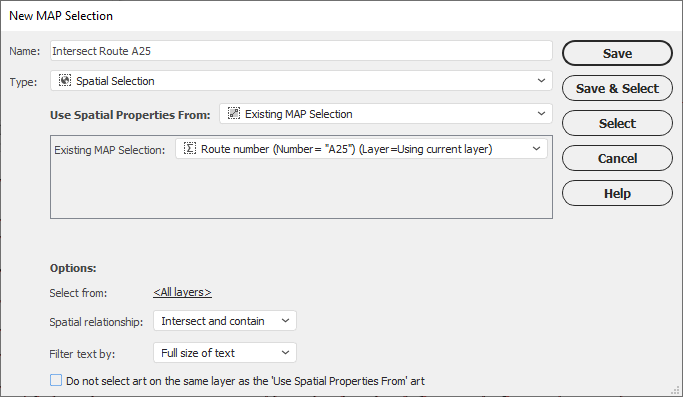The image size is (683, 397).
Task: Cancel the New MAP Selection dialog
Action: 617,158
